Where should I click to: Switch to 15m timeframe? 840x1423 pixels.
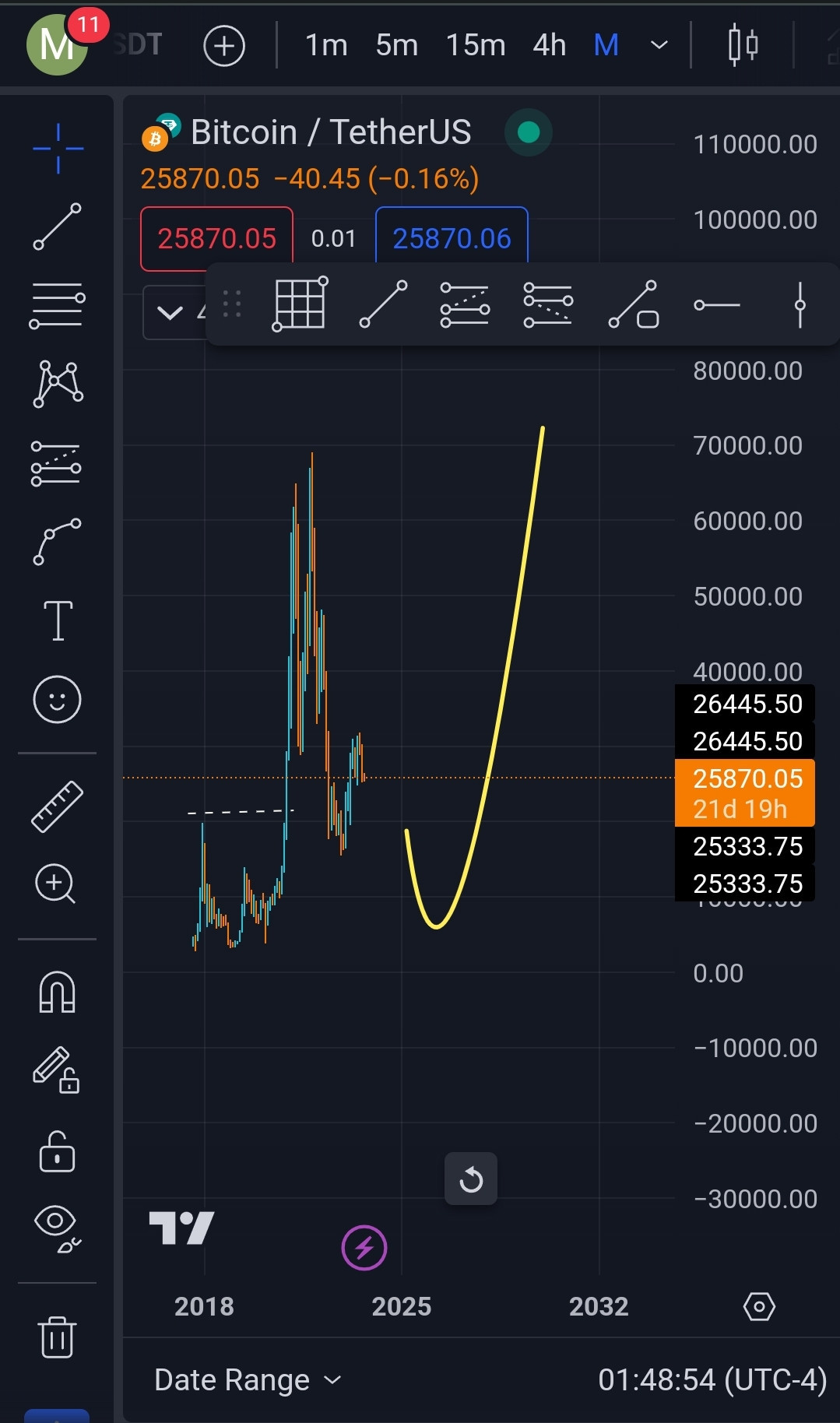476,45
